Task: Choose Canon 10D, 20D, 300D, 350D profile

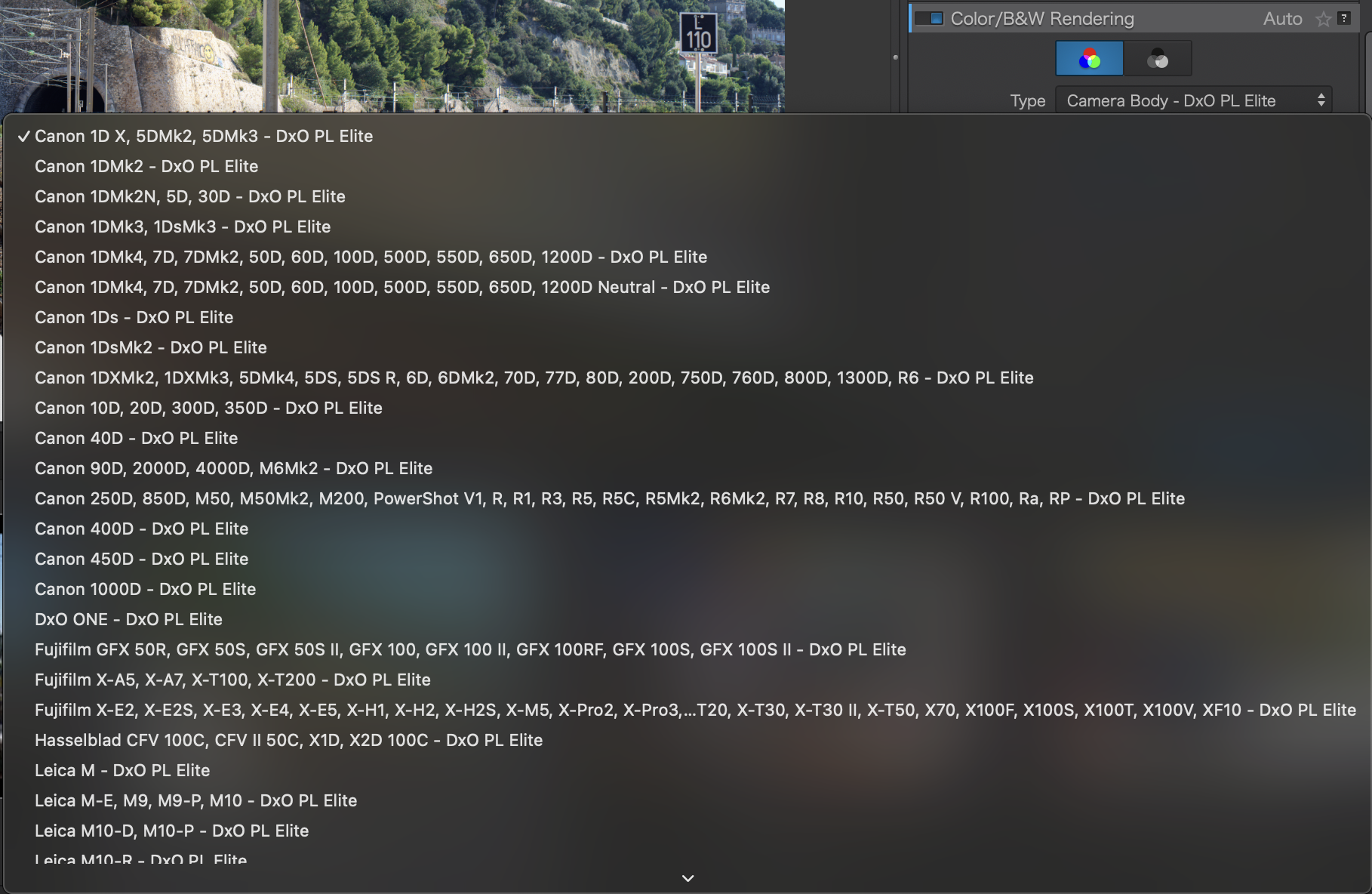Action: [x=687, y=408]
